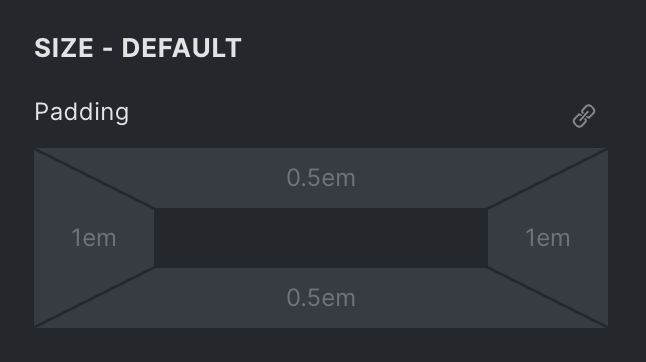646x362 pixels.
Task: Click the bottom trapezoid of padding box
Action: [x=321, y=298]
